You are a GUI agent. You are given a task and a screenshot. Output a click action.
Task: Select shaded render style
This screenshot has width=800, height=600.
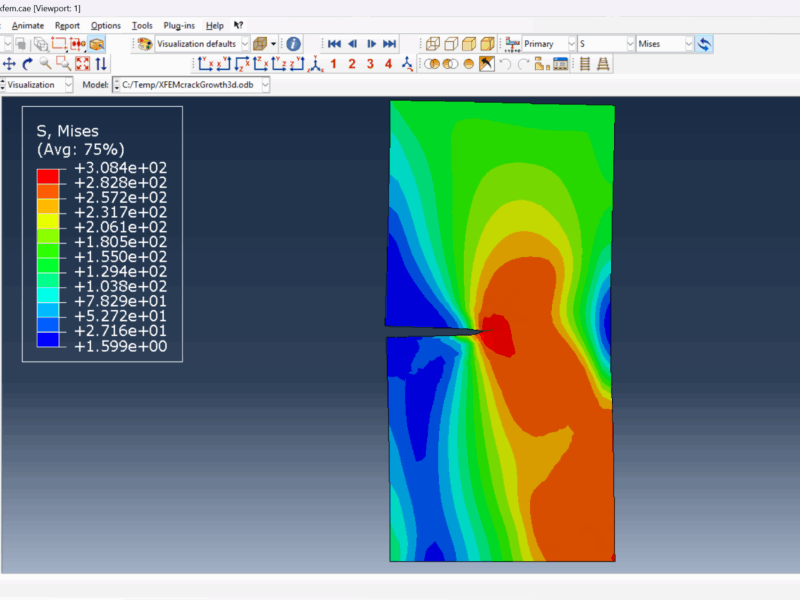488,44
